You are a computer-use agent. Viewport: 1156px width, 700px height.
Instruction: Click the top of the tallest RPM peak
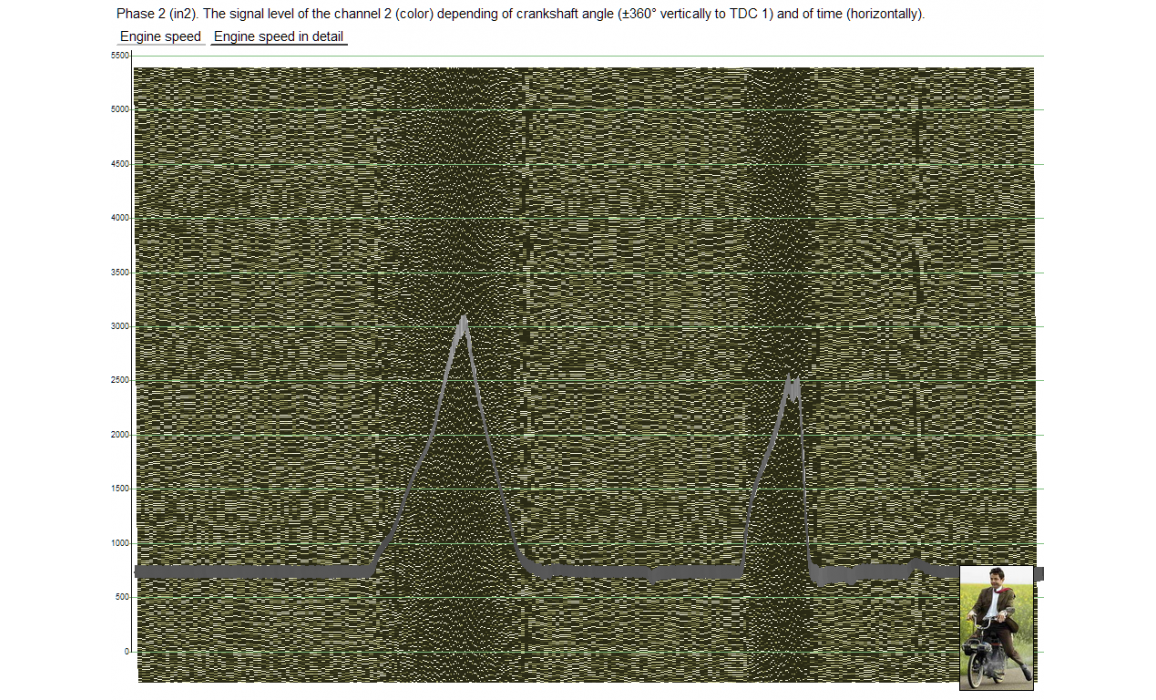[463, 319]
